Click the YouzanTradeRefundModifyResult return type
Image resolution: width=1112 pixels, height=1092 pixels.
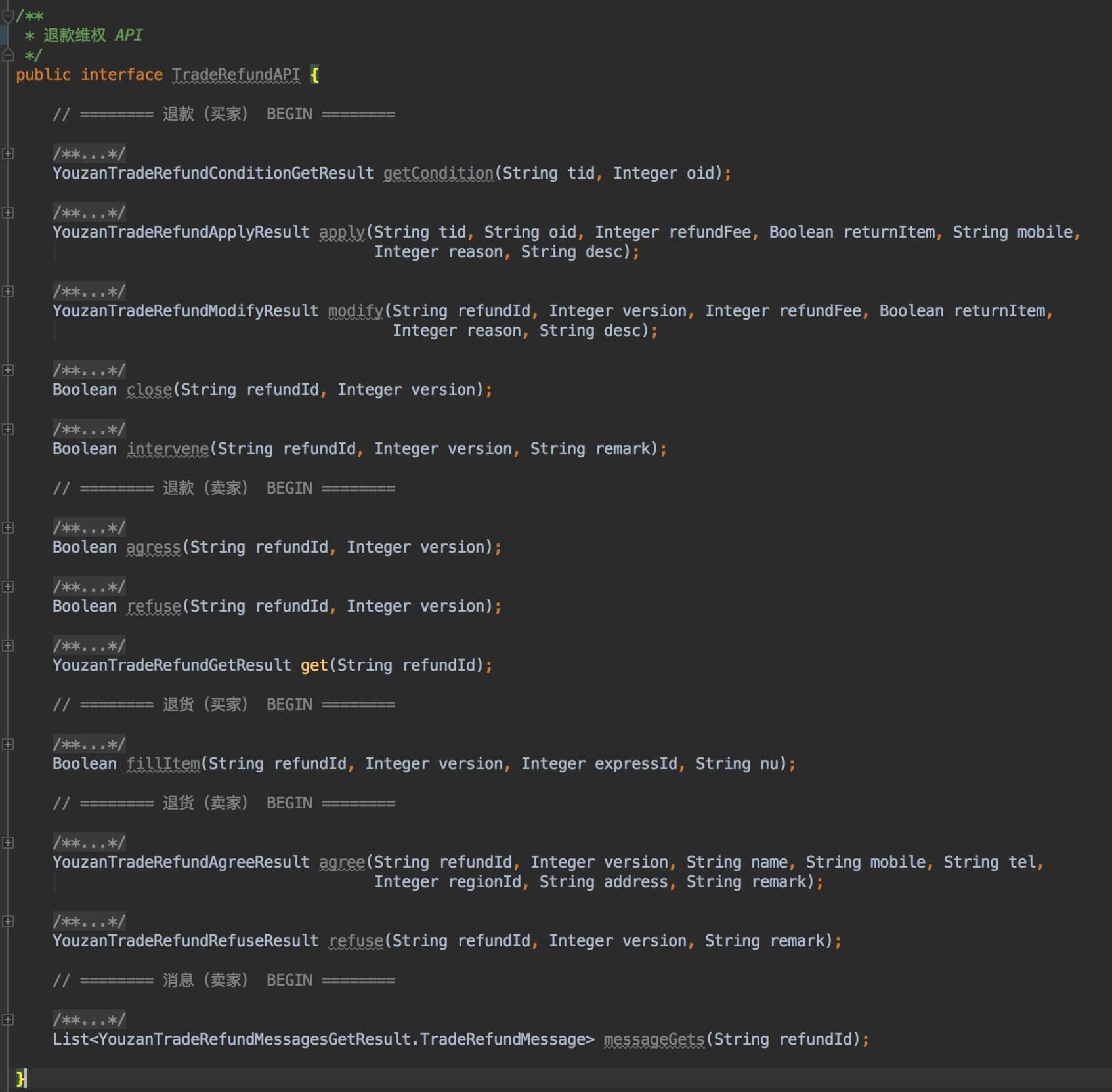[186, 311]
